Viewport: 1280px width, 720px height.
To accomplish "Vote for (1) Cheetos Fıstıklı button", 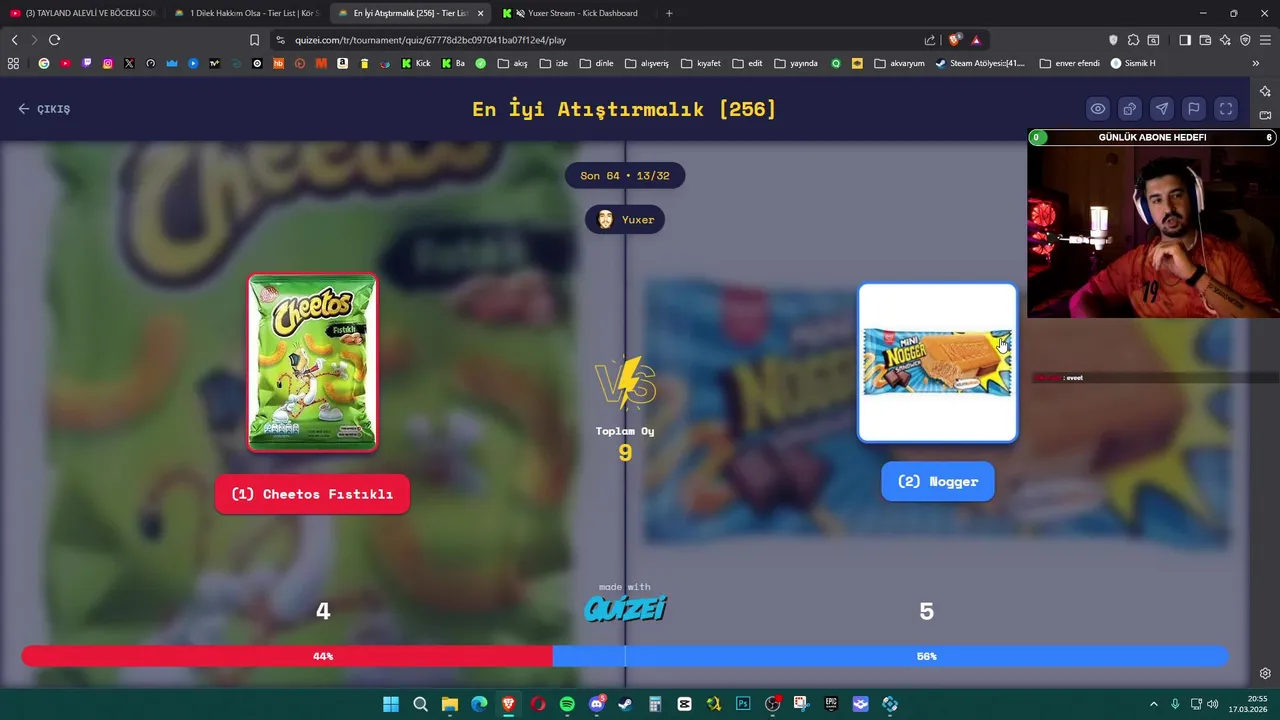I will click(312, 494).
